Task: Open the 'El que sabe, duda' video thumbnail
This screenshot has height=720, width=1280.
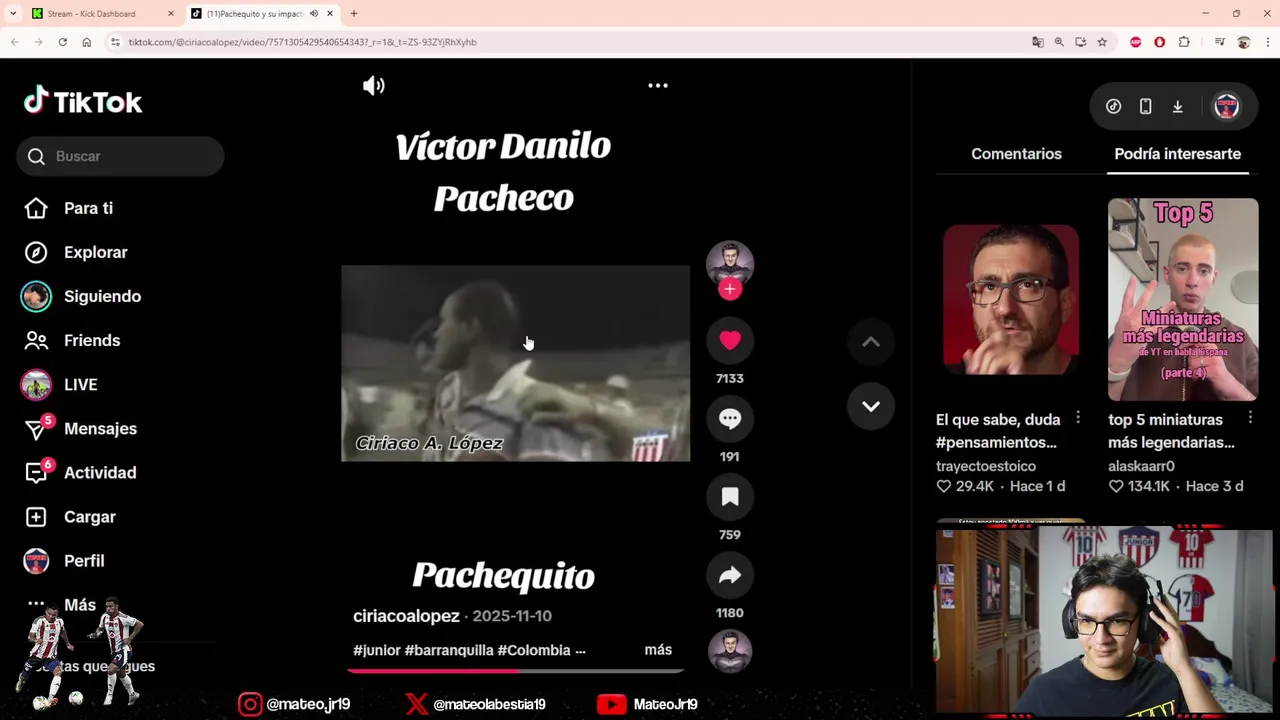Action: click(x=1011, y=299)
